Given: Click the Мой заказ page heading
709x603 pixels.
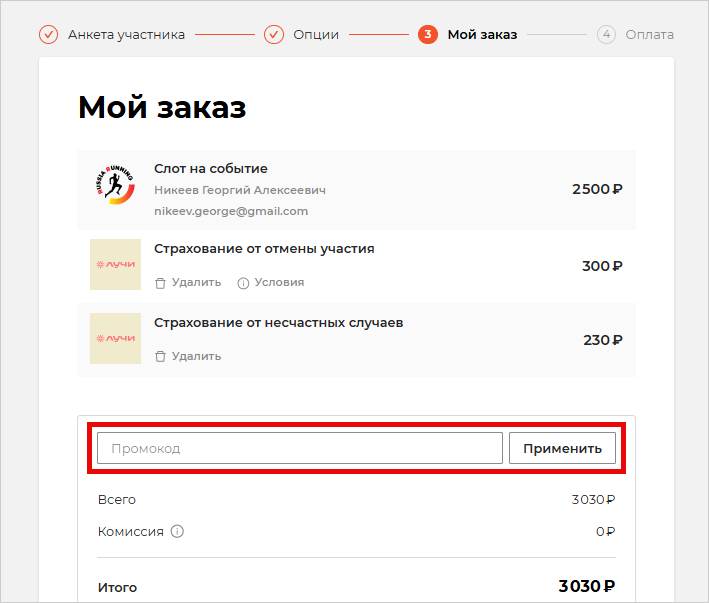Looking at the screenshot, I should [x=162, y=108].
